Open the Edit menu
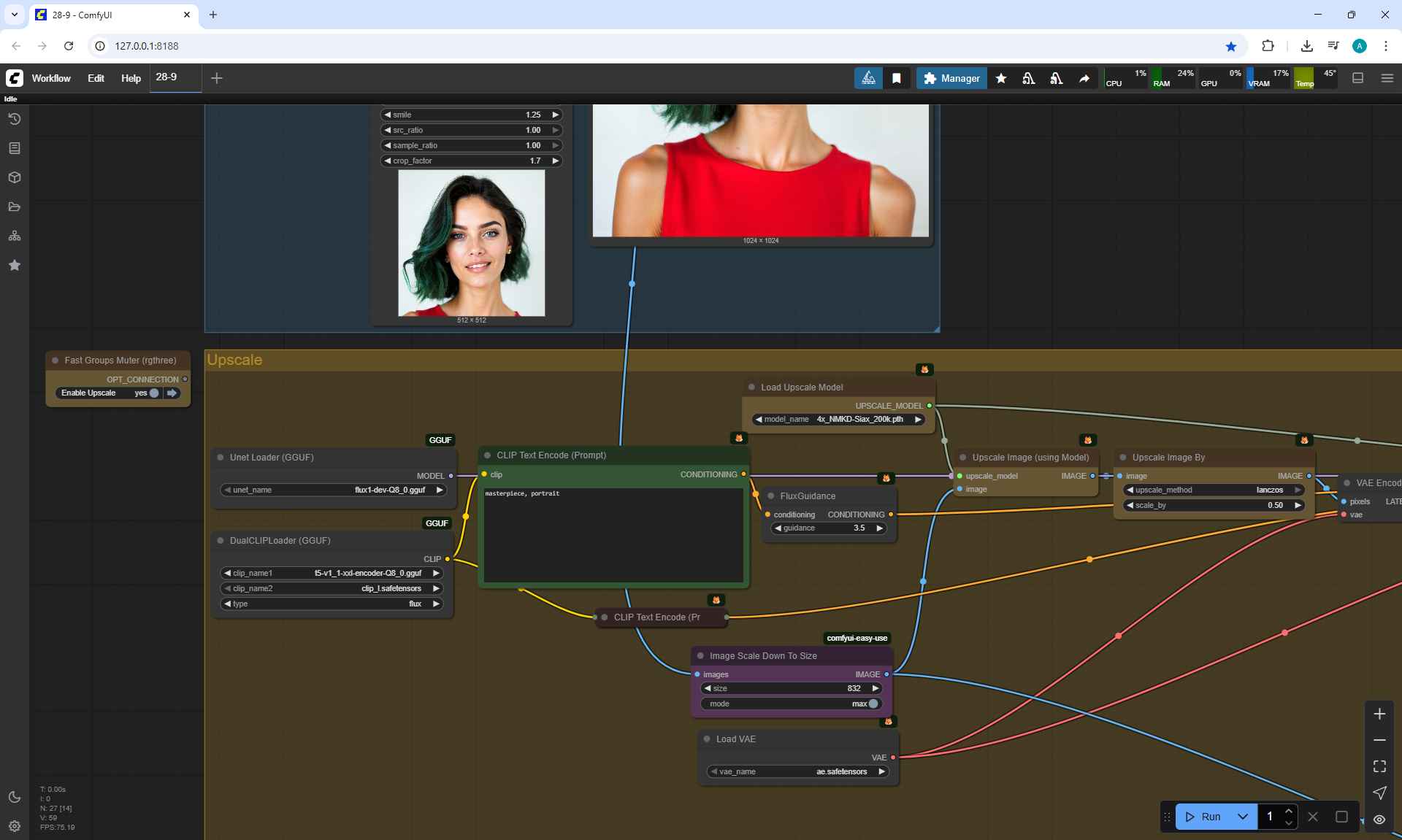The width and height of the screenshot is (1402, 840). [x=96, y=78]
